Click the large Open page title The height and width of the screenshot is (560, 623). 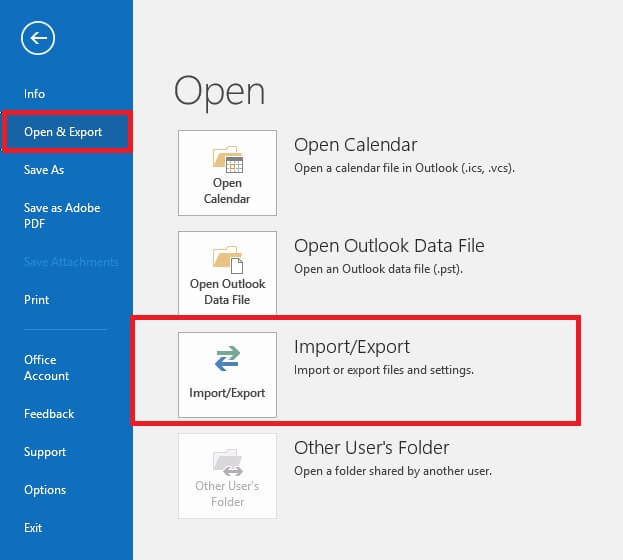click(219, 92)
